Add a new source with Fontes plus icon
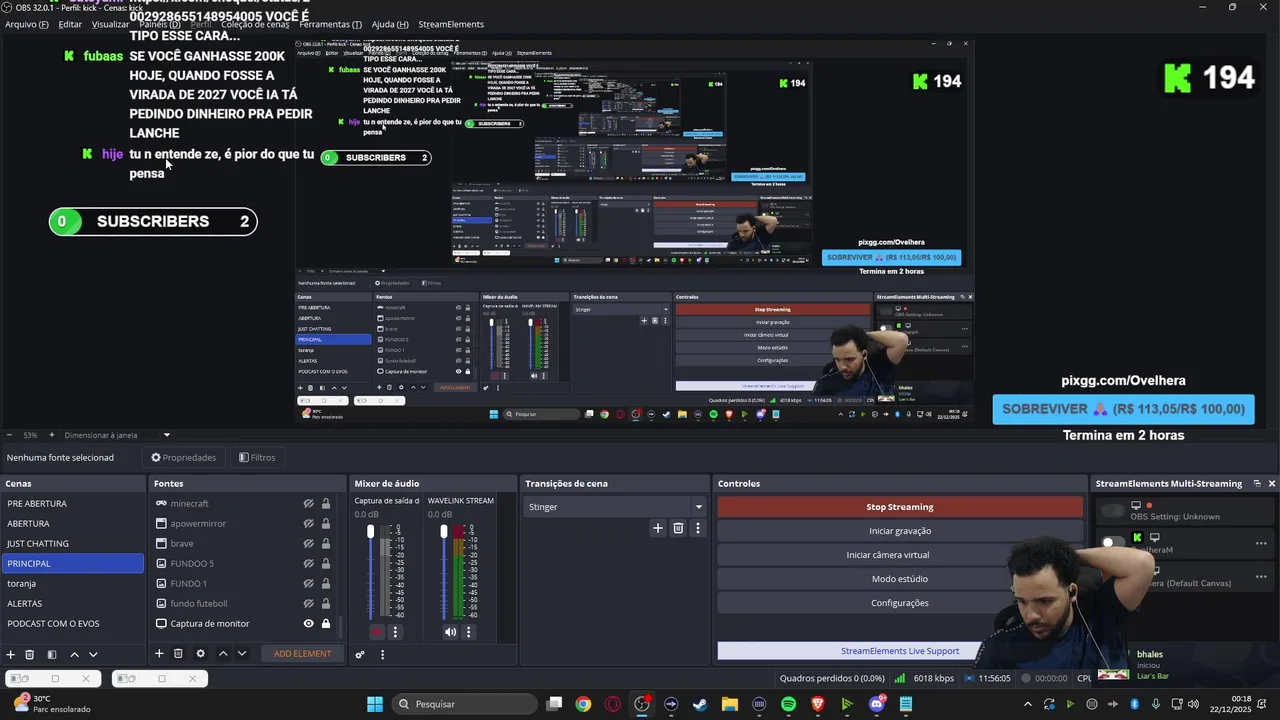 [x=159, y=653]
